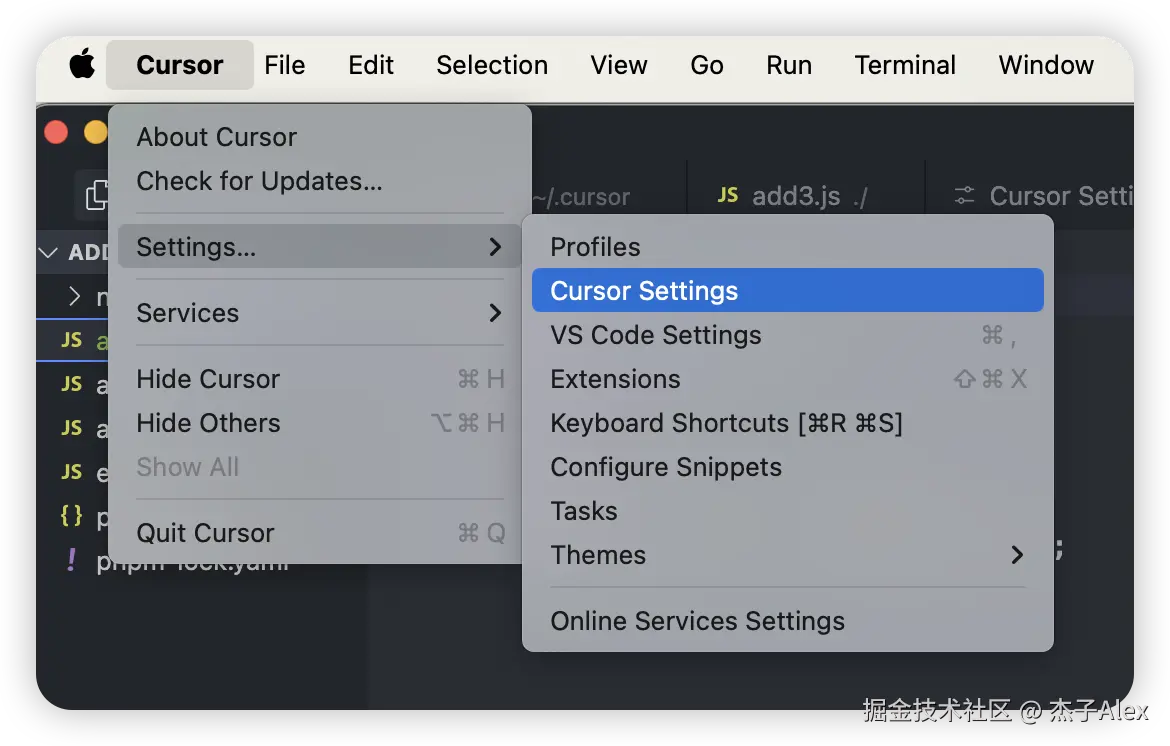Click the purple exclamation YAML file icon
This screenshot has height=746, width=1170.
(x=71, y=560)
